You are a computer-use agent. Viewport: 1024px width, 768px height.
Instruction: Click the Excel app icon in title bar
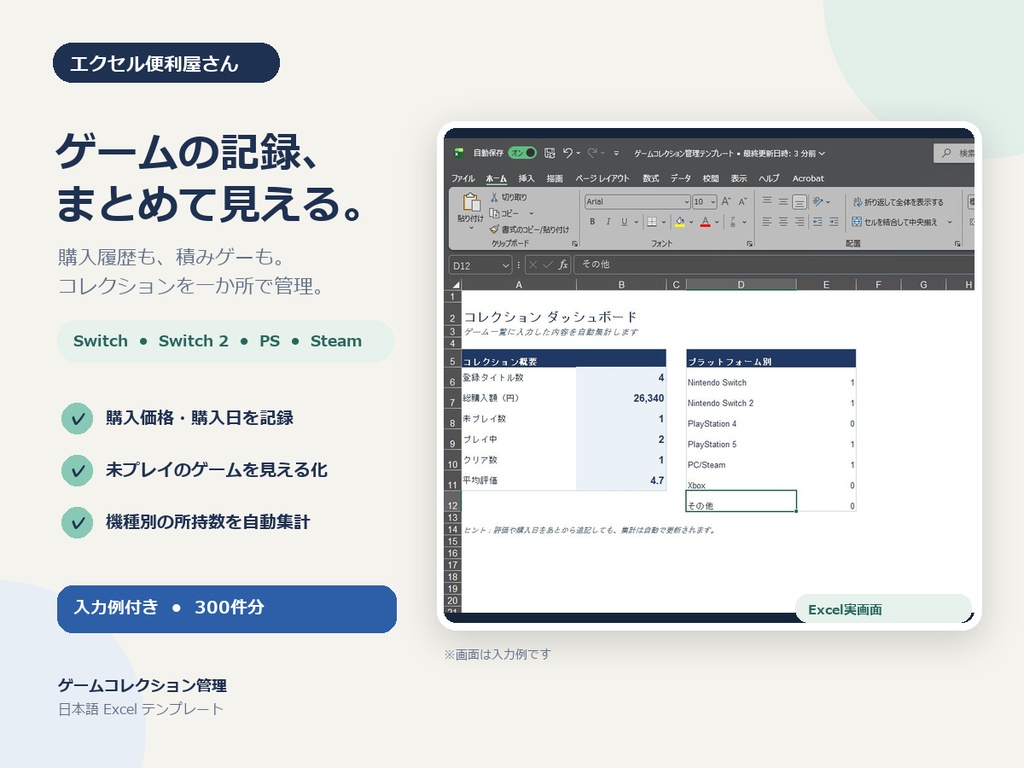tap(458, 153)
